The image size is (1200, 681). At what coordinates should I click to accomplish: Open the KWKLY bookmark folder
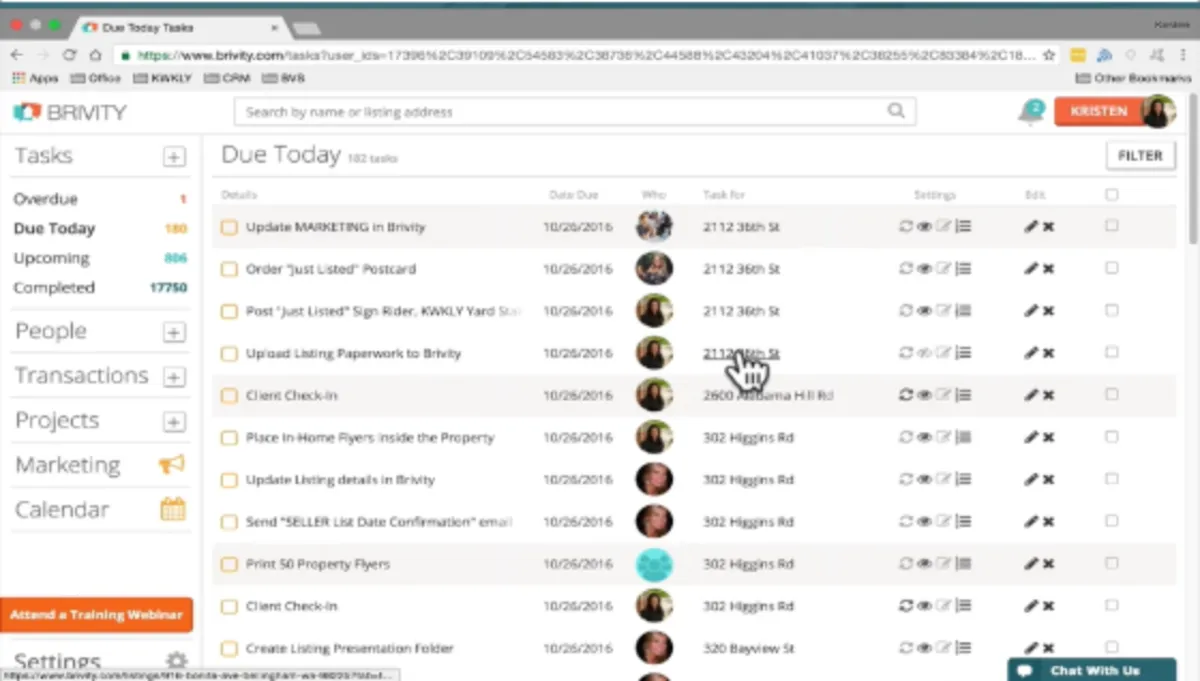click(162, 78)
